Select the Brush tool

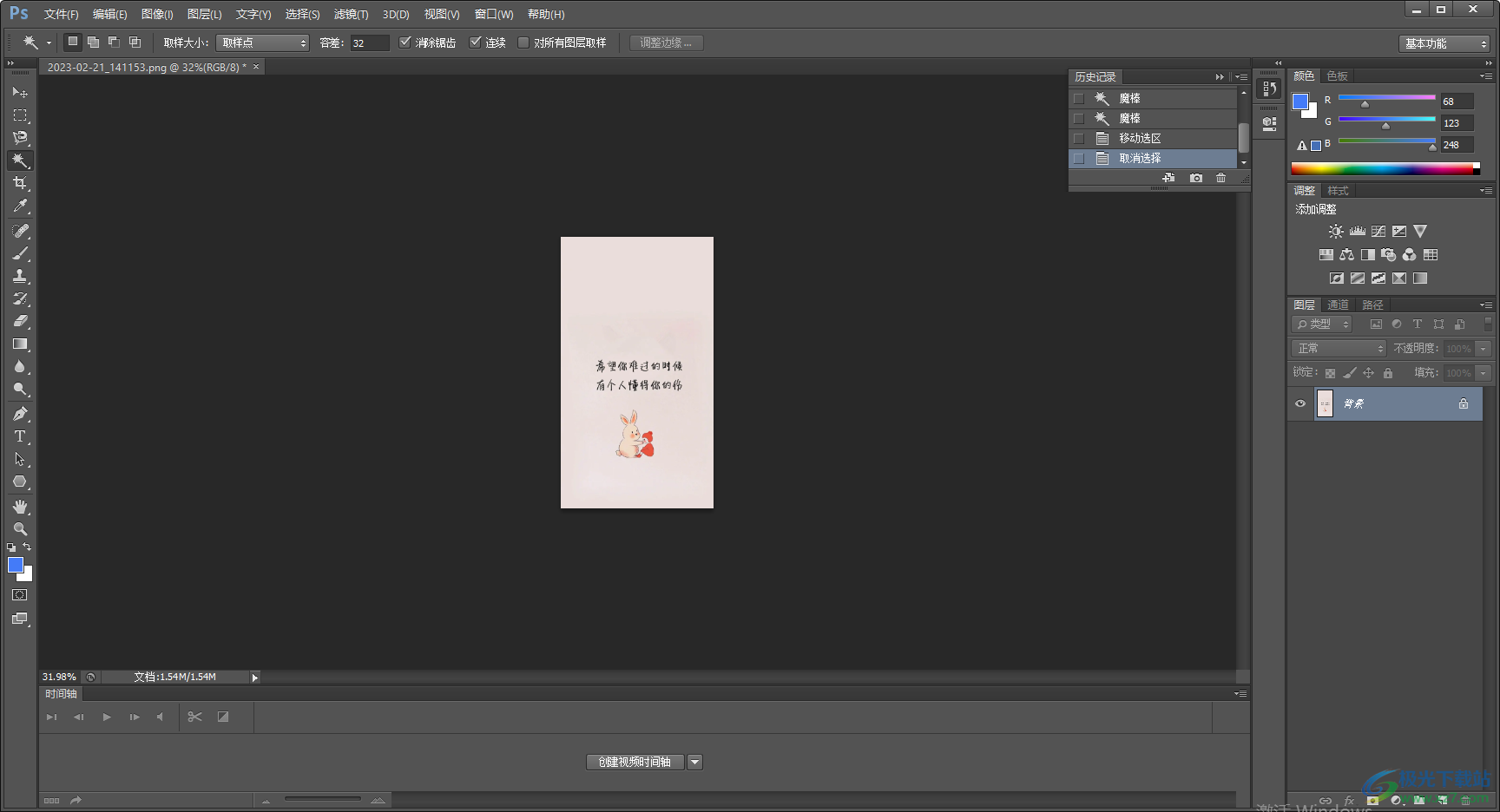click(20, 253)
